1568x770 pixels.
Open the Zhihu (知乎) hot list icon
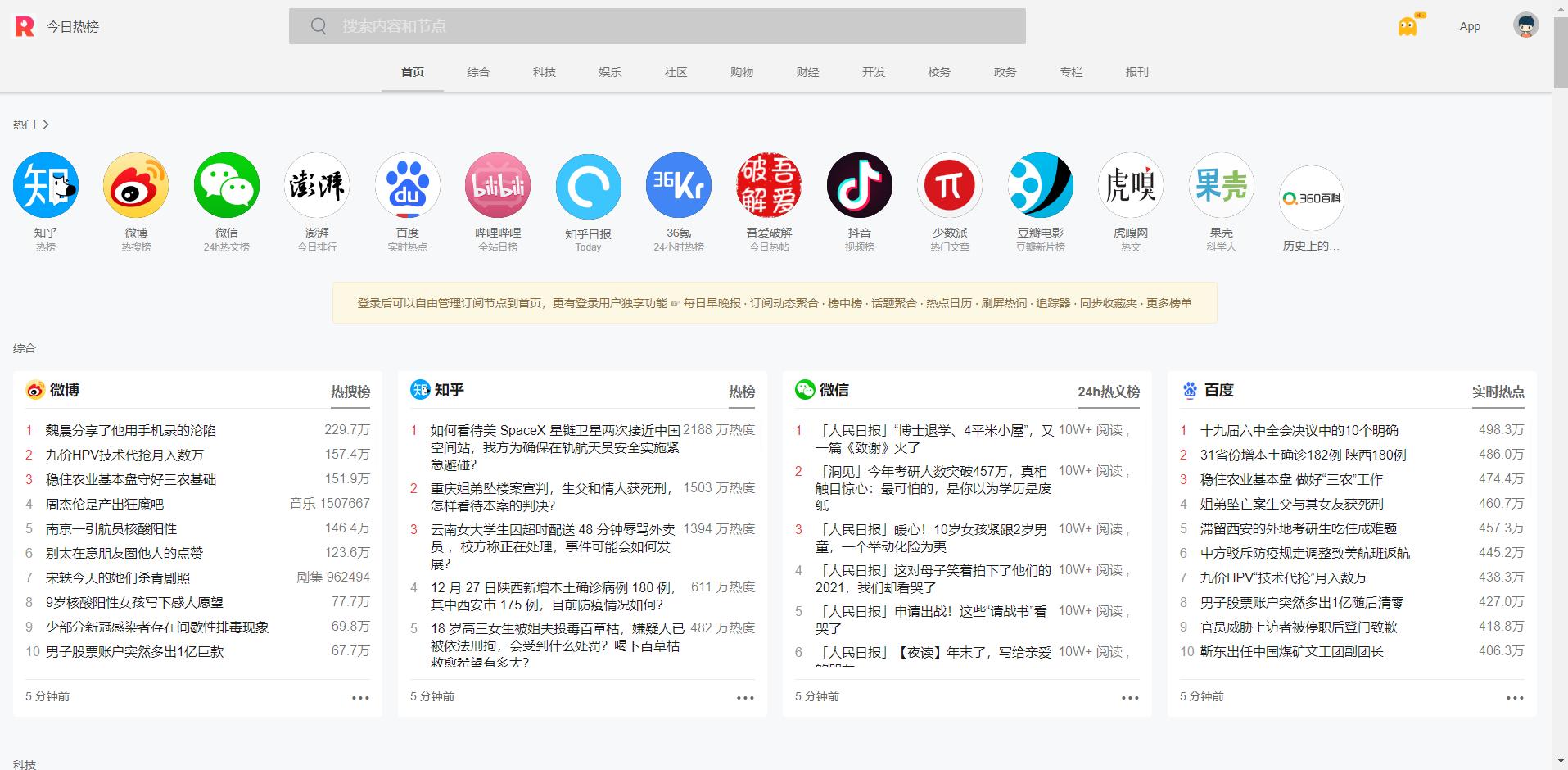[x=46, y=185]
